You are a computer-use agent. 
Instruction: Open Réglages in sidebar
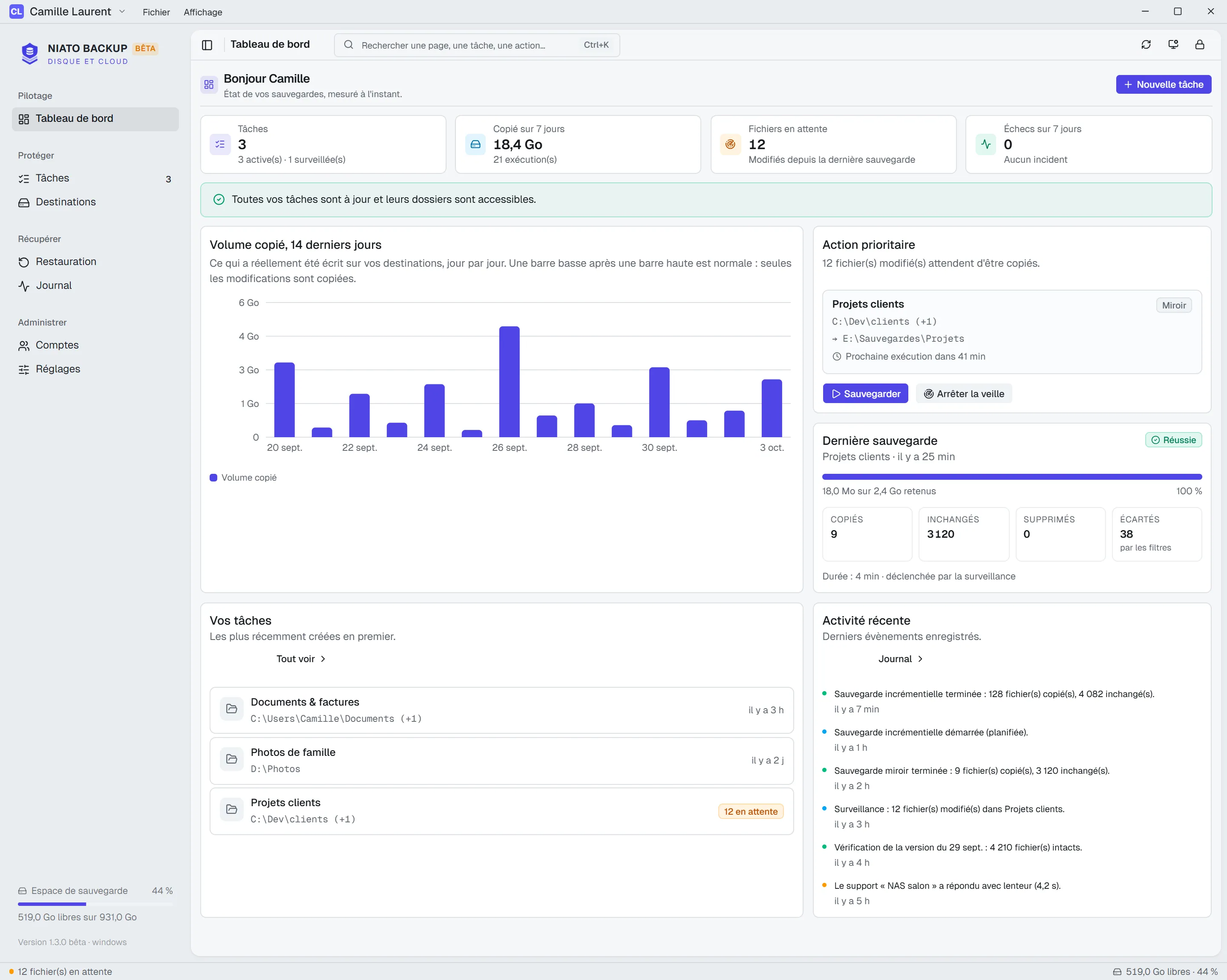(95, 370)
